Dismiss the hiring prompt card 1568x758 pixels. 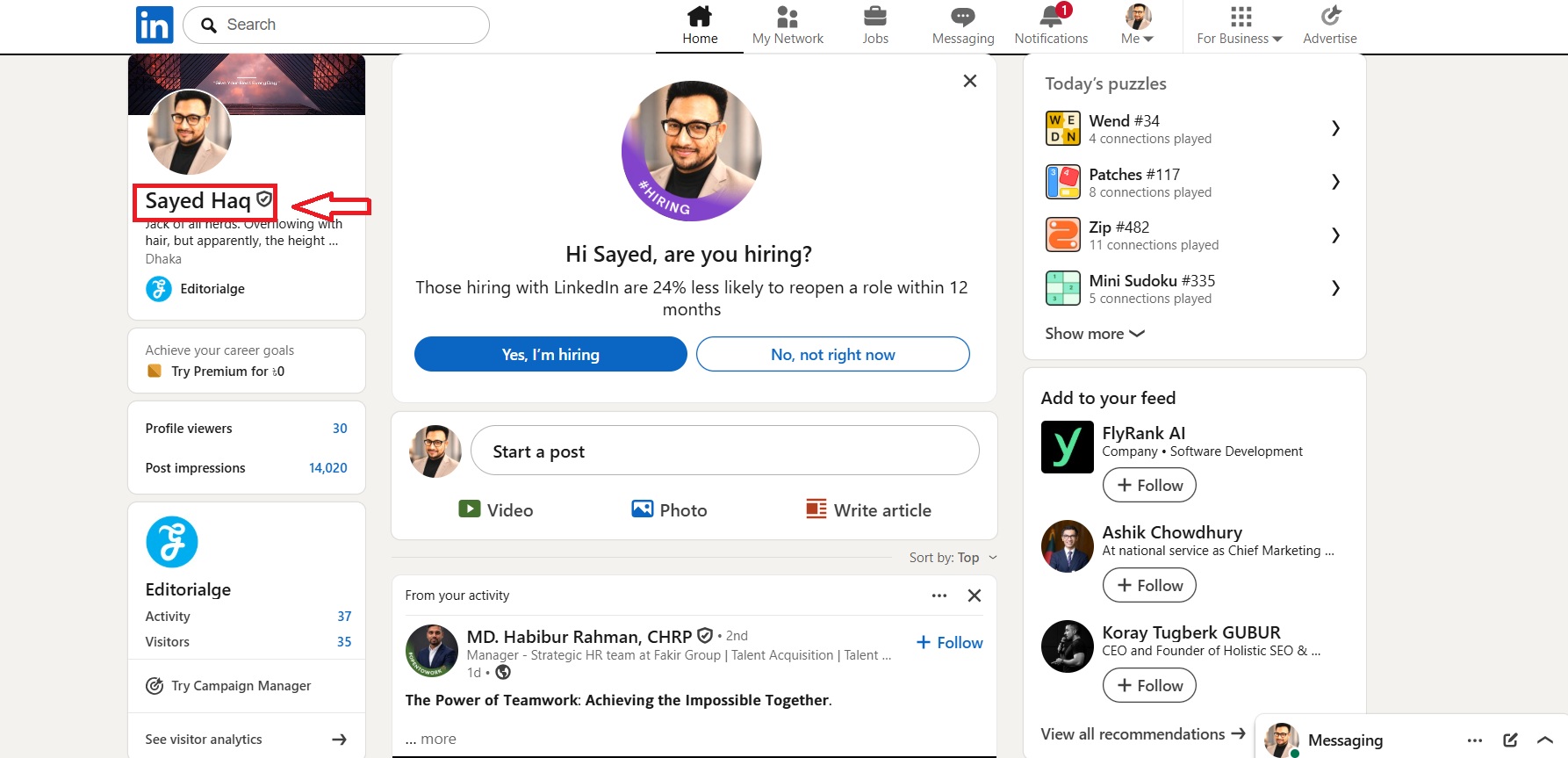[970, 81]
